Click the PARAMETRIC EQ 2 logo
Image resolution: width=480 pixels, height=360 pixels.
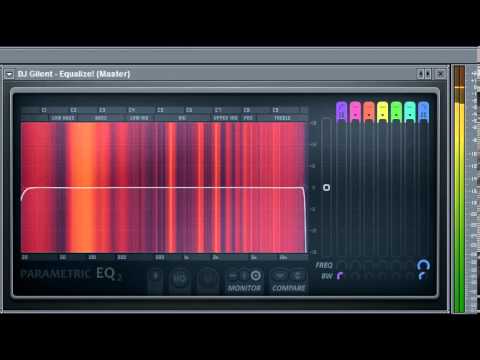pos(71,274)
